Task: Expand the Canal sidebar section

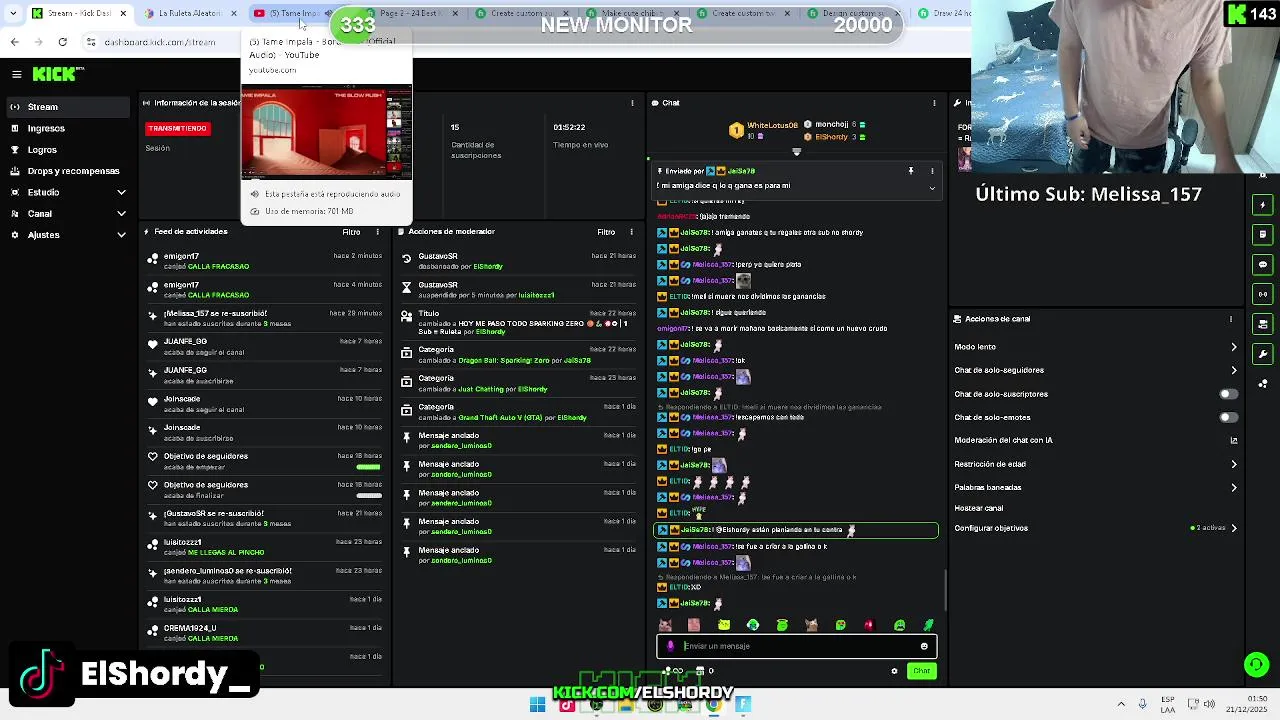Action: coord(66,213)
